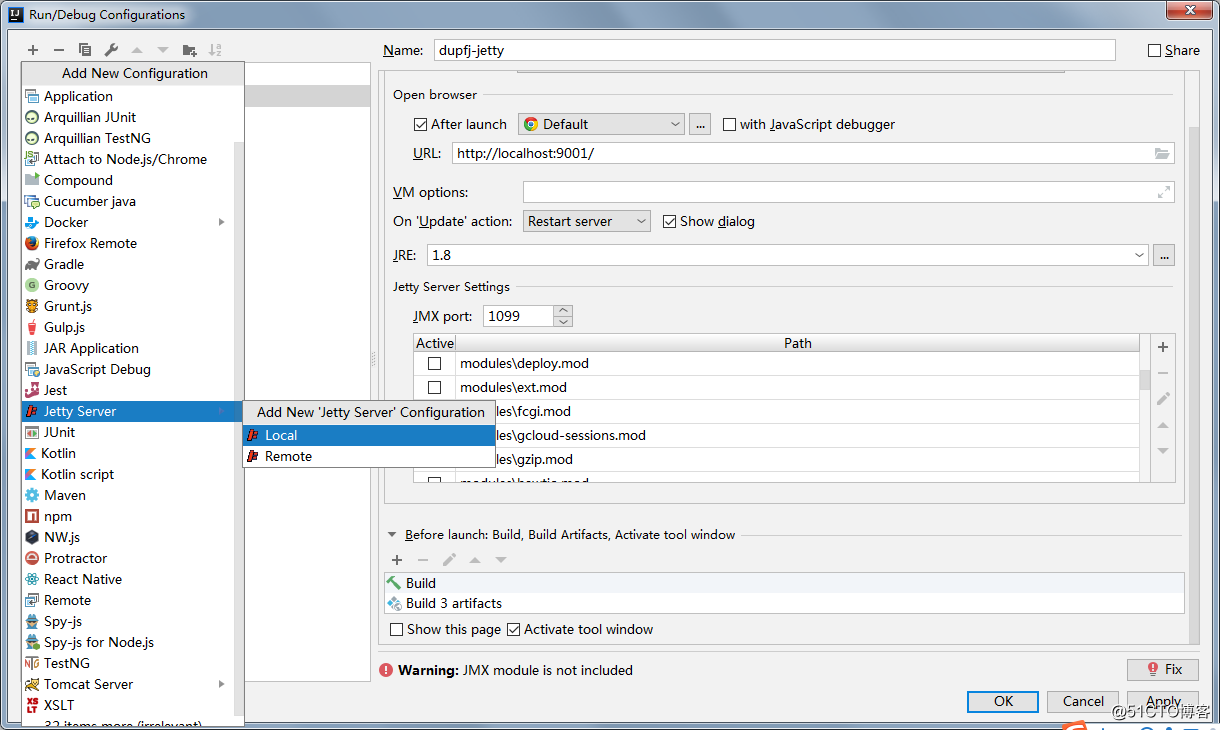Open the Restart server update action dropdown
Image resolution: width=1220 pixels, height=730 pixels.
(x=587, y=221)
